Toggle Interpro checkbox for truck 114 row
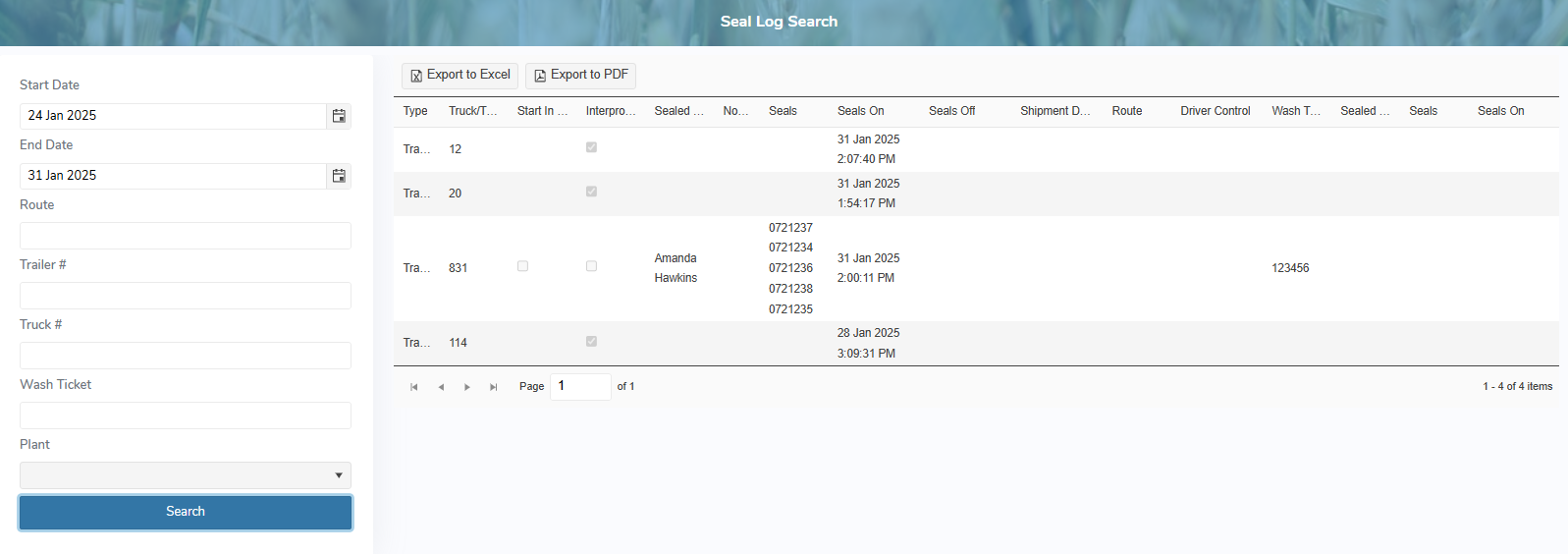 pyautogui.click(x=591, y=342)
